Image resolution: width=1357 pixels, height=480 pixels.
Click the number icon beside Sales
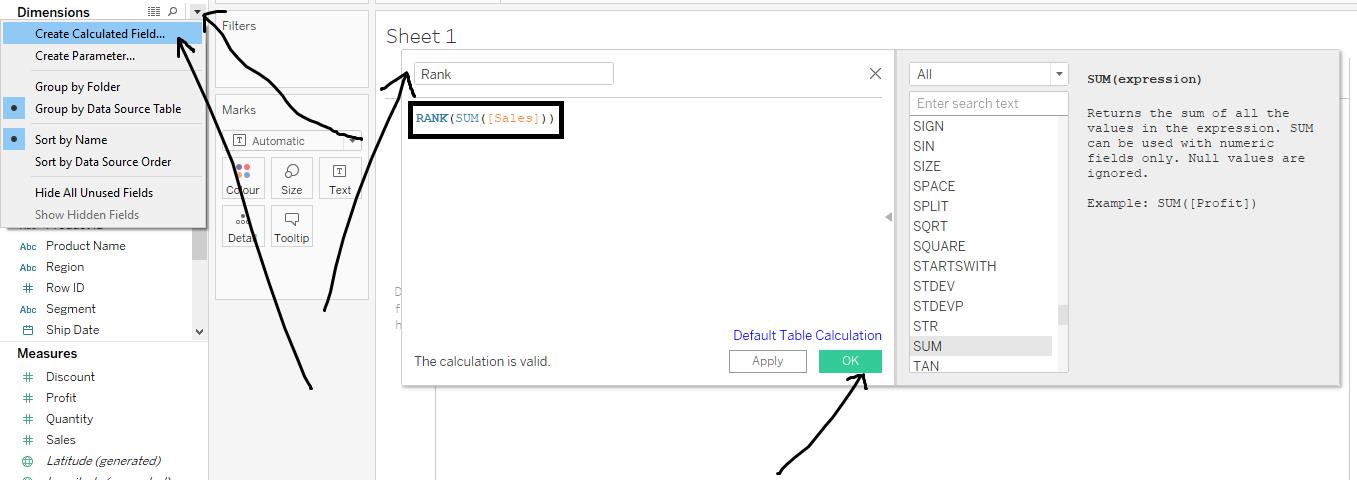coord(28,440)
